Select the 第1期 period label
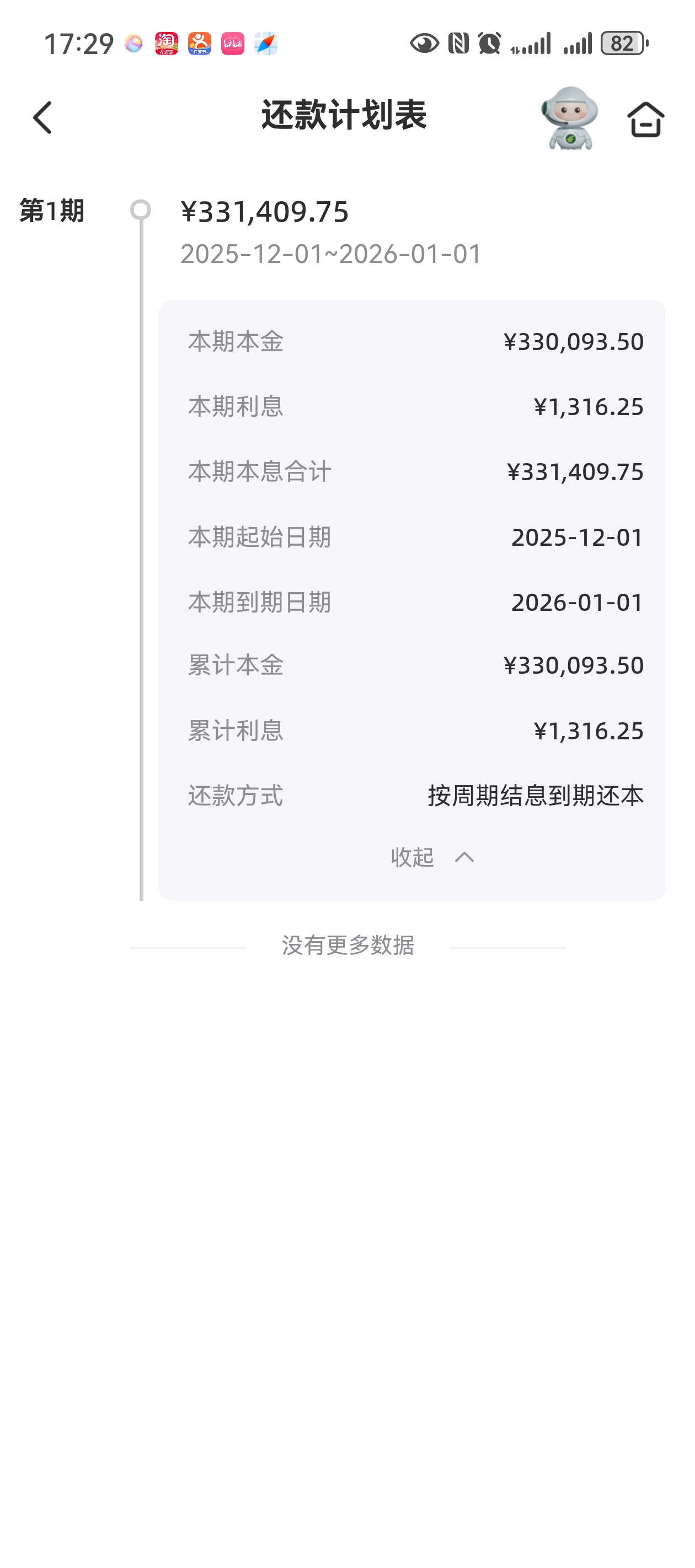 pyautogui.click(x=52, y=211)
